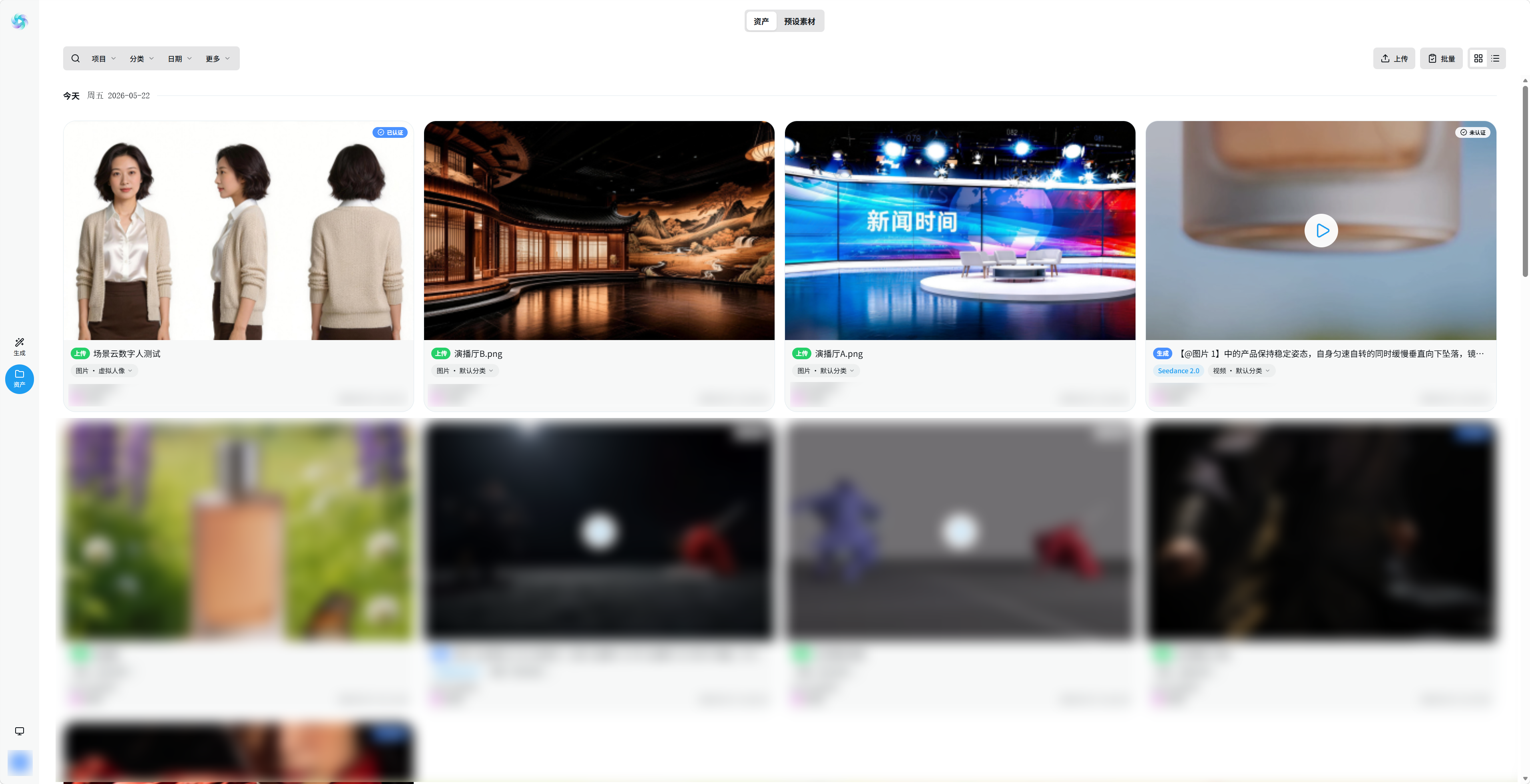Open the 项目 filter dropdown
The height and width of the screenshot is (784, 1530).
[104, 58]
